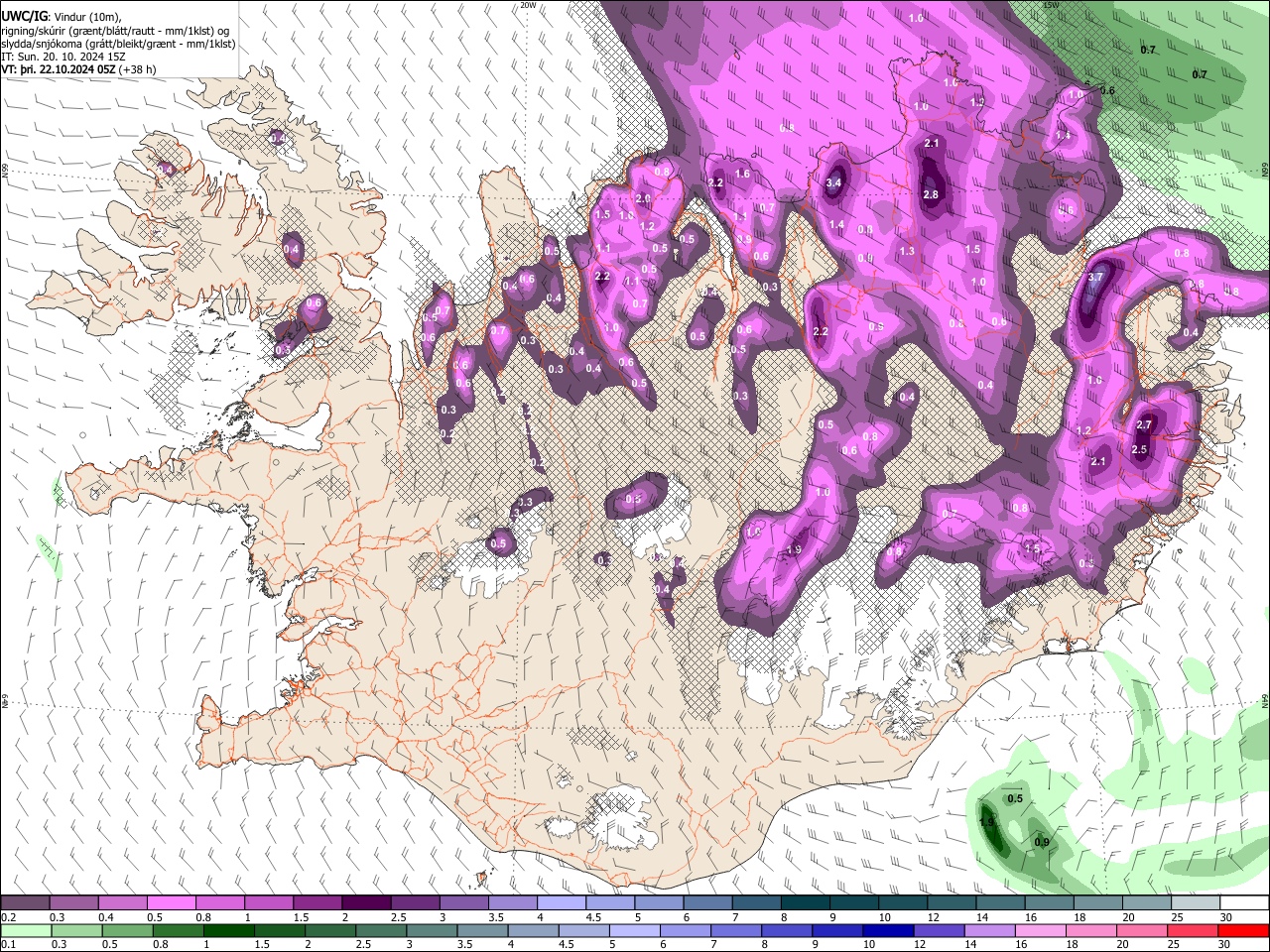Click the 3.7 snowfall maximum in the east
The image size is (1270, 952).
tap(1095, 278)
